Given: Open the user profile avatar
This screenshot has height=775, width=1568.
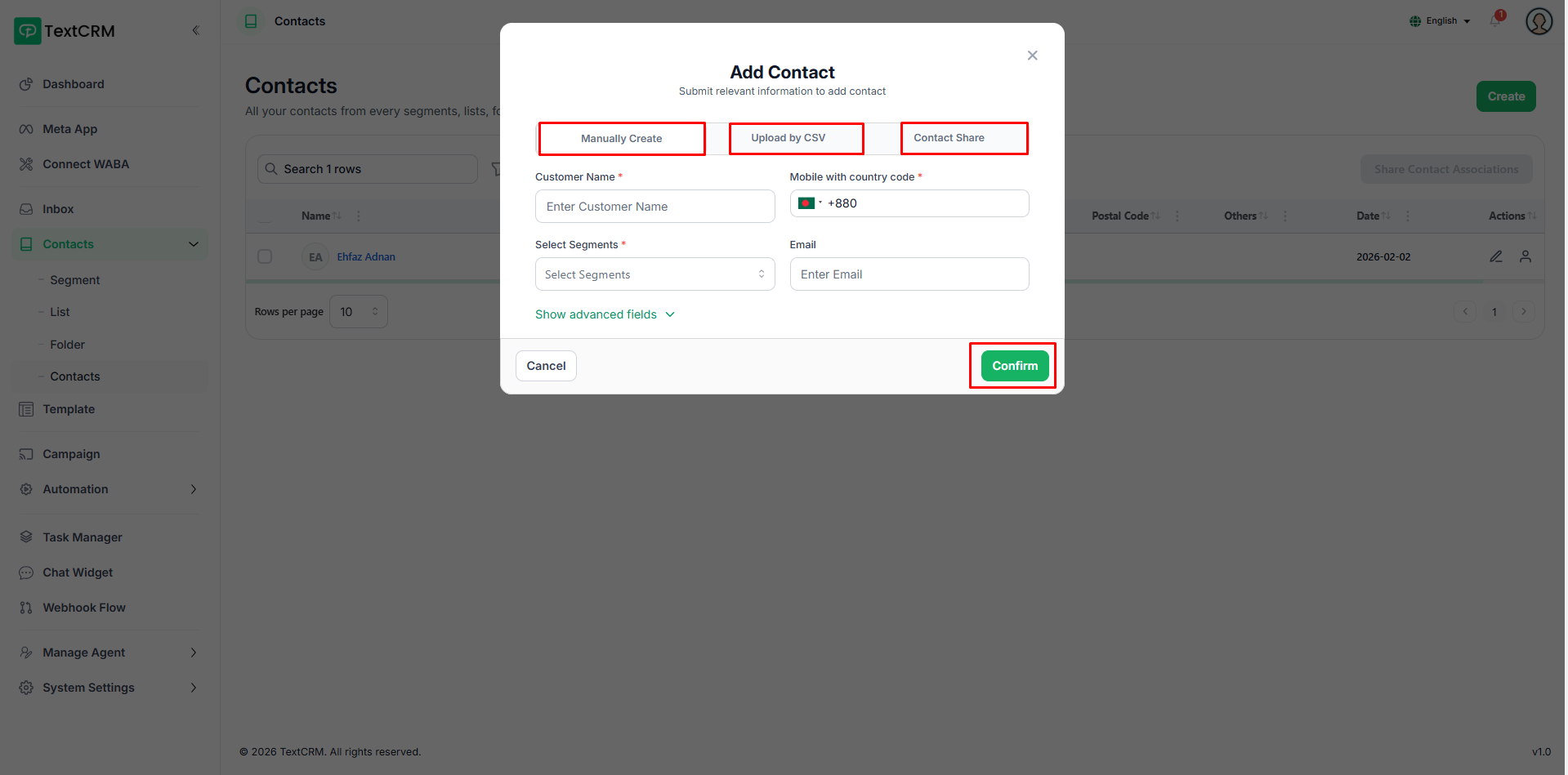Looking at the screenshot, I should click(1539, 21).
